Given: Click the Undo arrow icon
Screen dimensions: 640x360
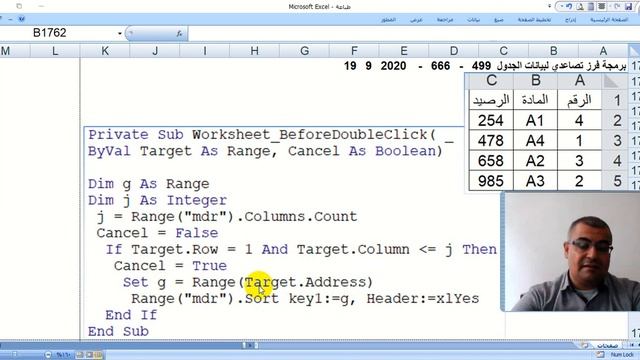Looking at the screenshot, I should point(569,7).
